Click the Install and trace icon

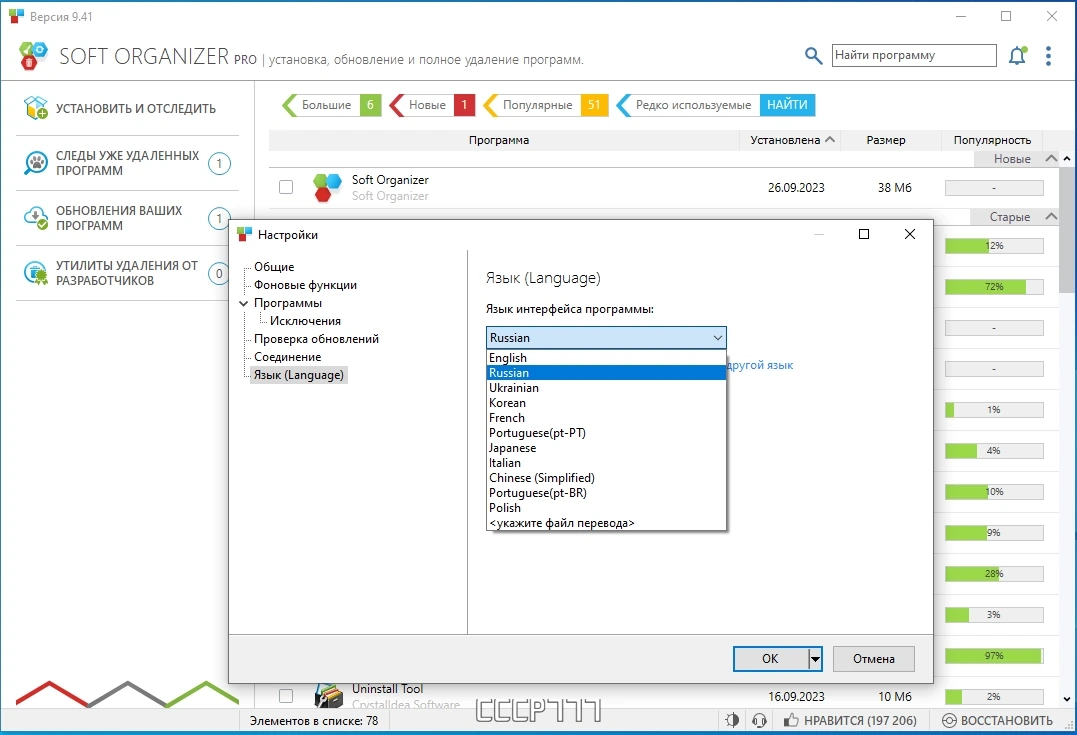[35, 108]
